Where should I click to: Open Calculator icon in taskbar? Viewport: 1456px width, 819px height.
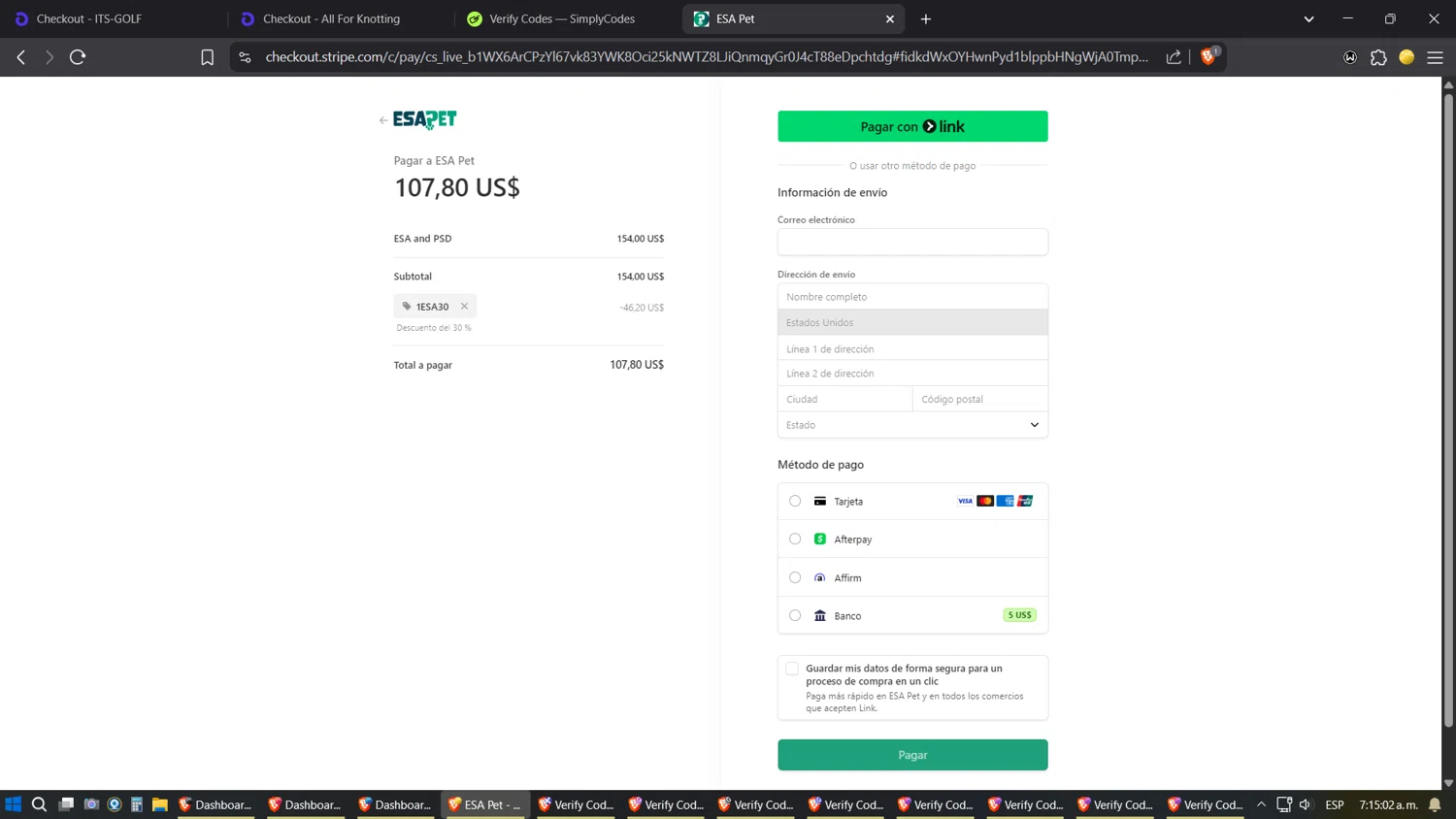tap(137, 804)
